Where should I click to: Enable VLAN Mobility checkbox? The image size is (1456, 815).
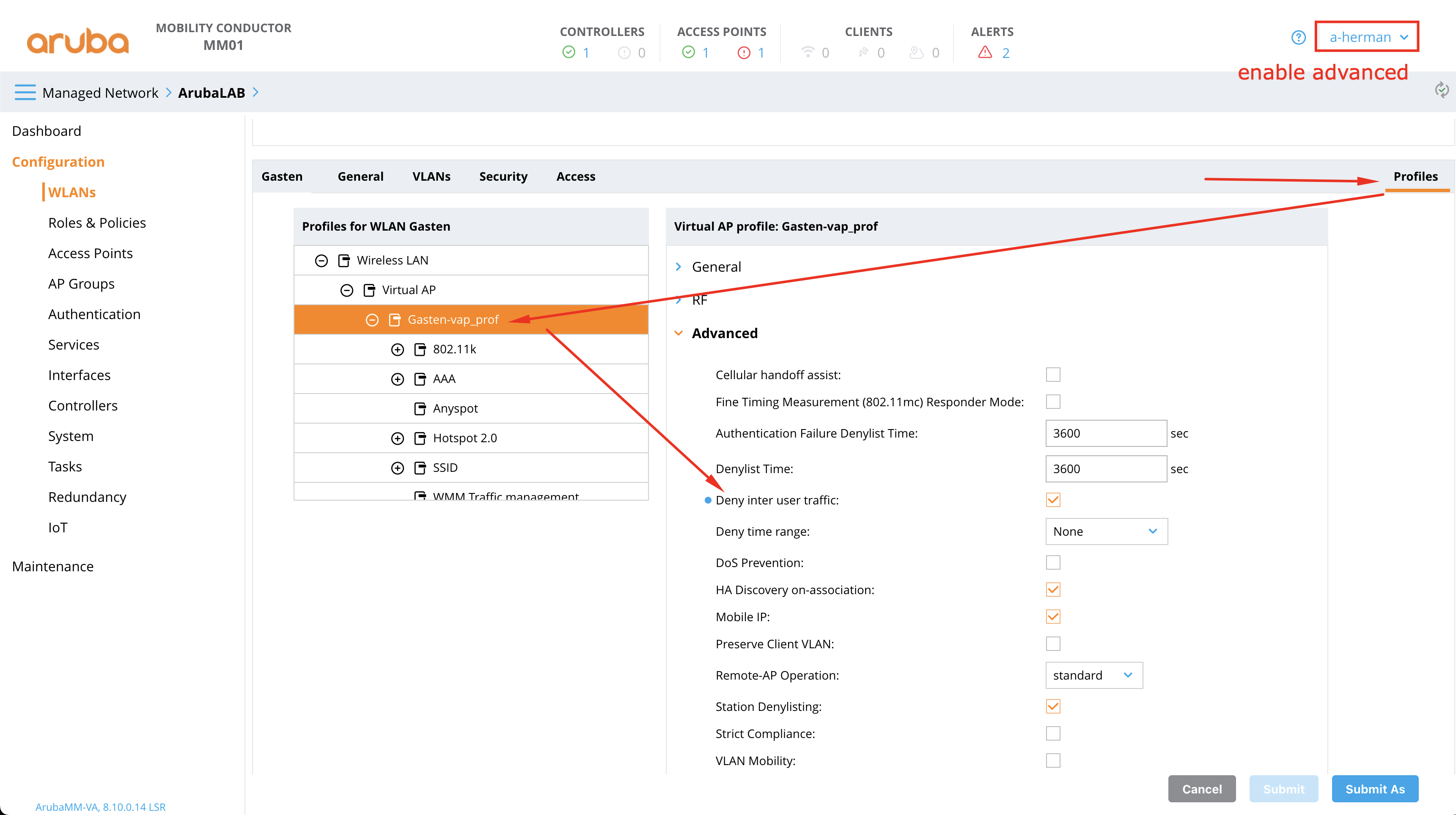(1052, 761)
